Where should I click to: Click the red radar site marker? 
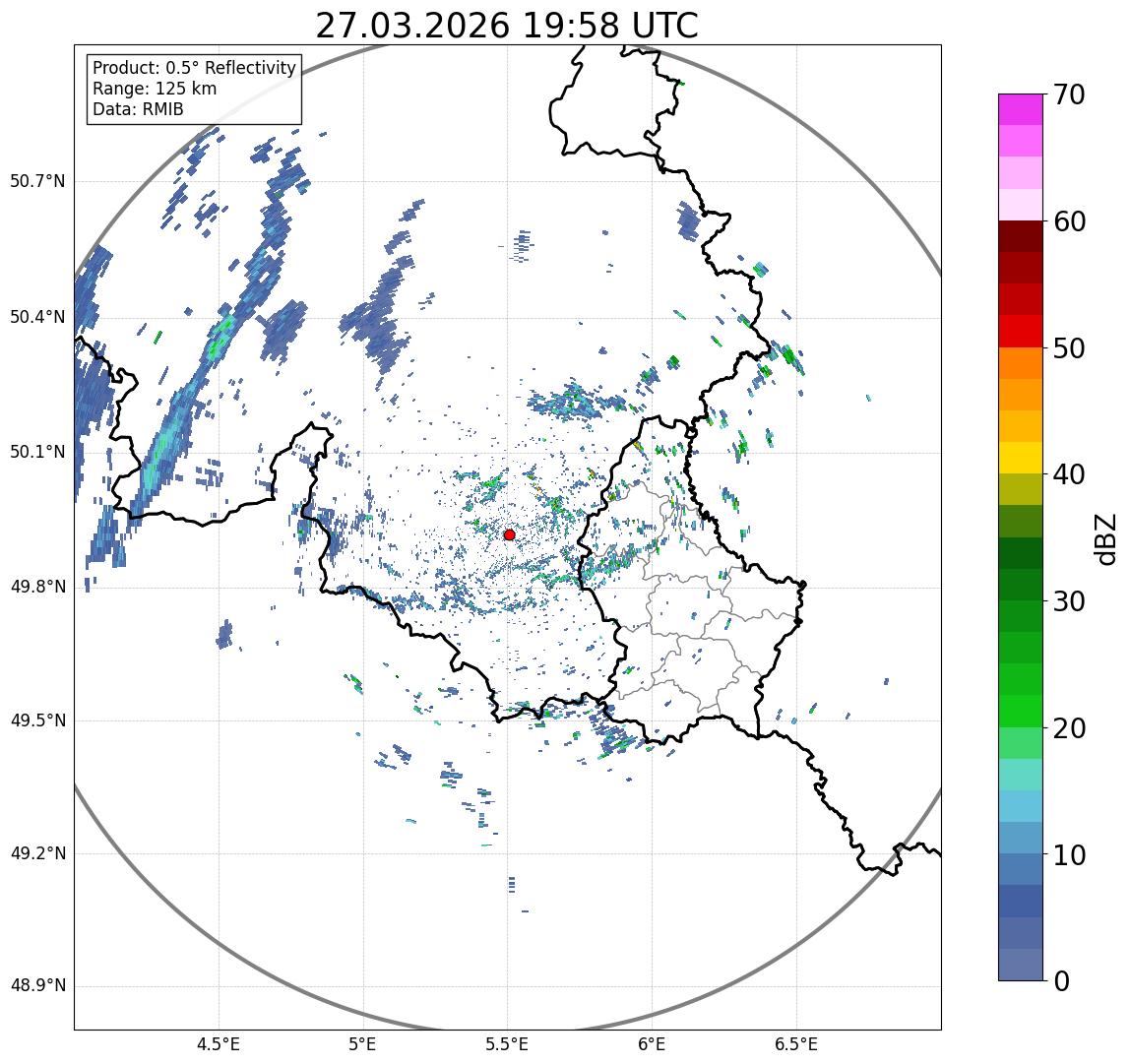510,534
